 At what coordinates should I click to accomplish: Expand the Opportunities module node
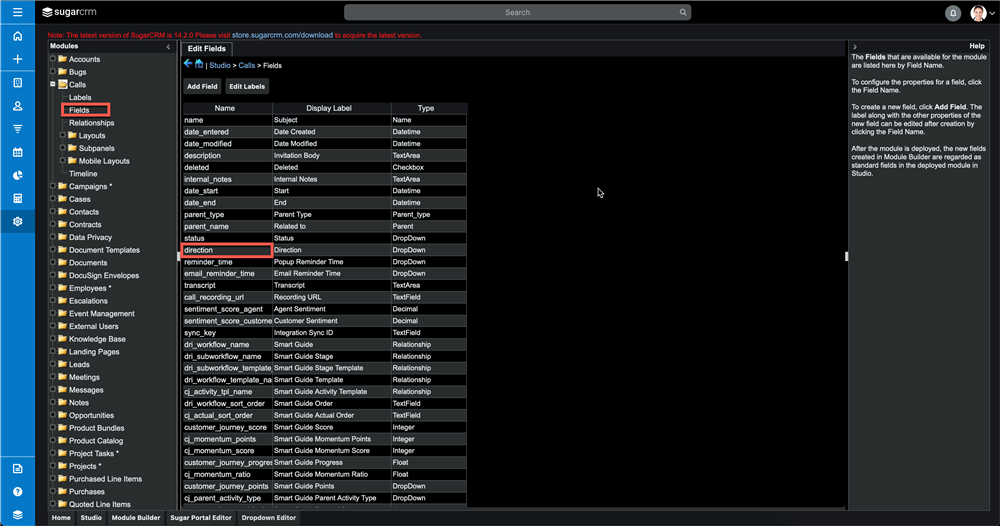click(x=53, y=415)
